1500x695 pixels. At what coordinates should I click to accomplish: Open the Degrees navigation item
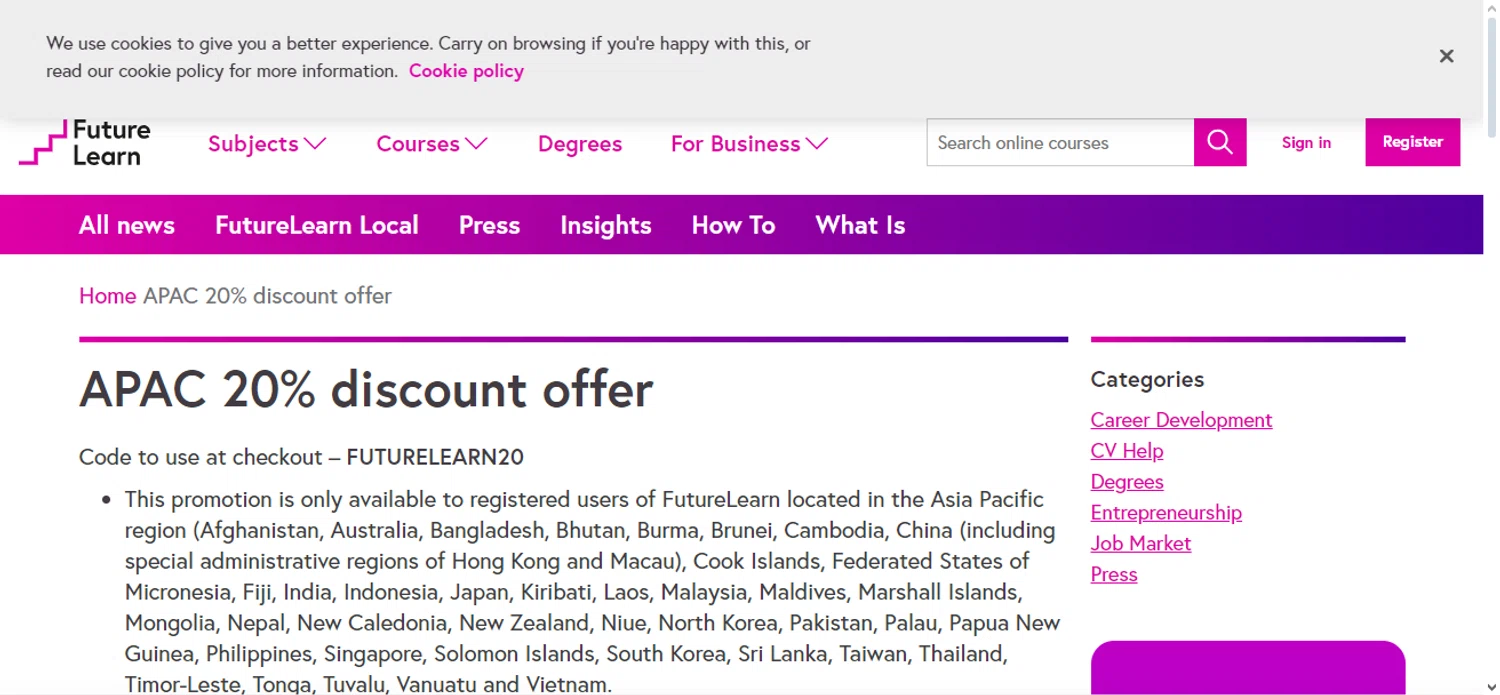pyautogui.click(x=580, y=144)
